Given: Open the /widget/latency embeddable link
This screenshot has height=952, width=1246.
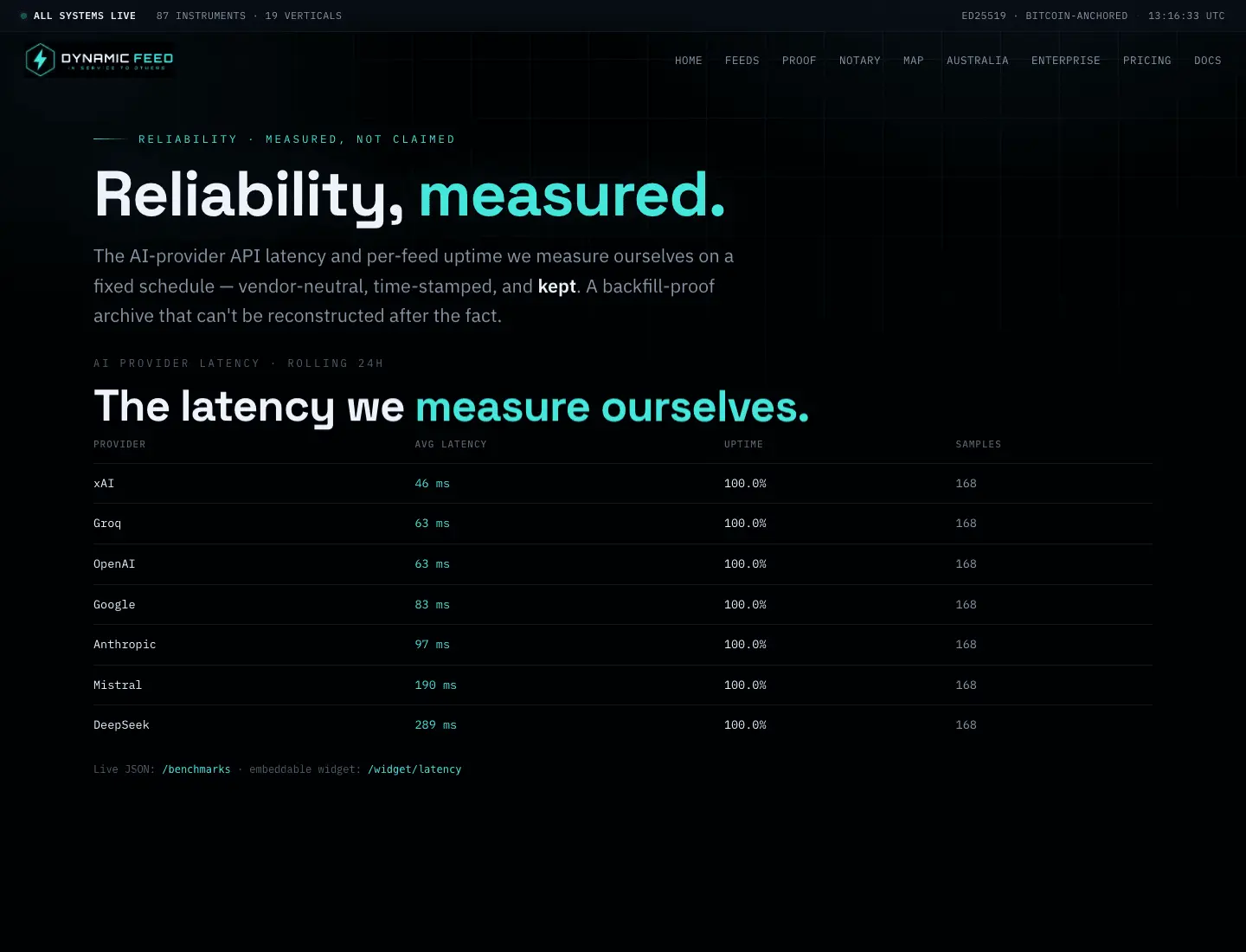Looking at the screenshot, I should click(414, 769).
